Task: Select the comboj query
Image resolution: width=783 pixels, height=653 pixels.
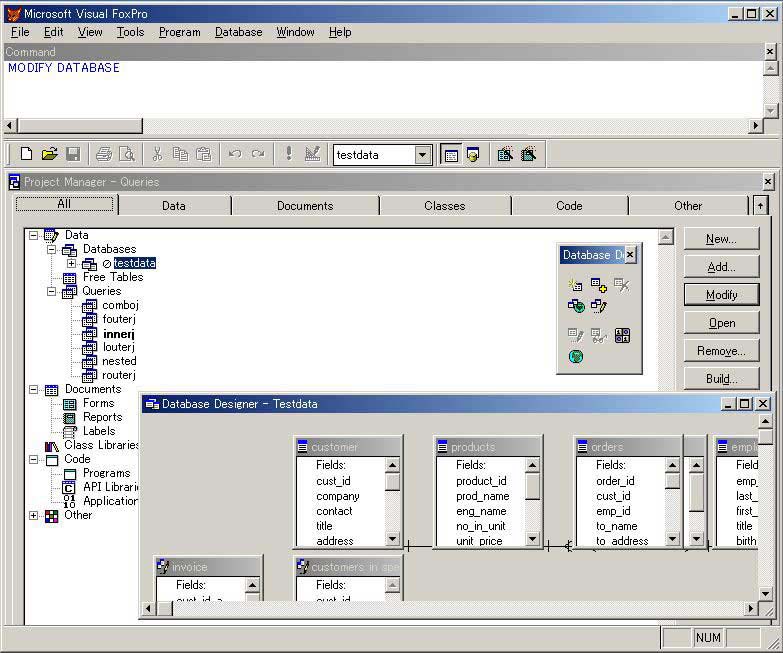Action: point(120,305)
